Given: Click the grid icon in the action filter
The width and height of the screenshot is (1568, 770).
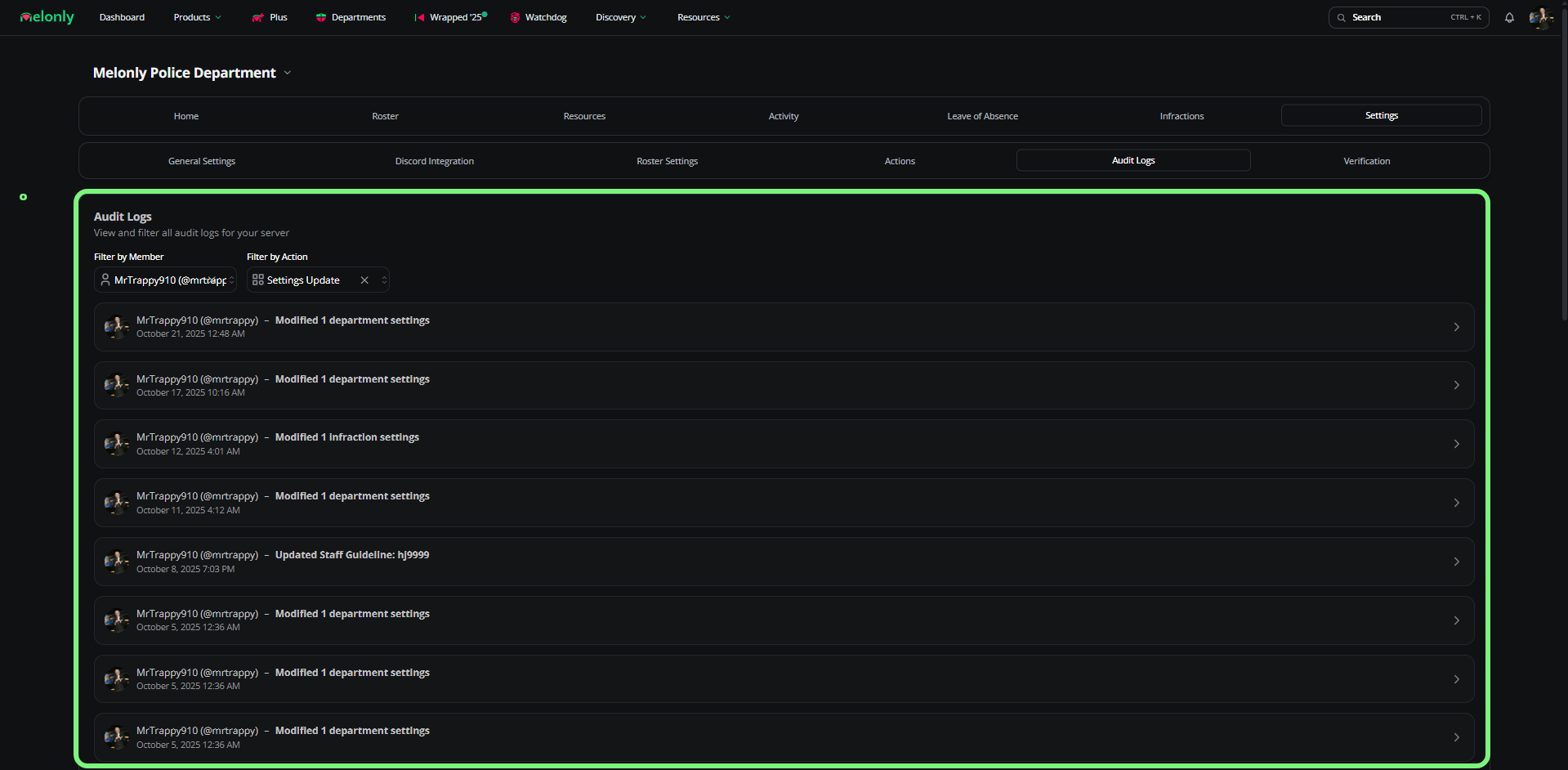Looking at the screenshot, I should [258, 280].
